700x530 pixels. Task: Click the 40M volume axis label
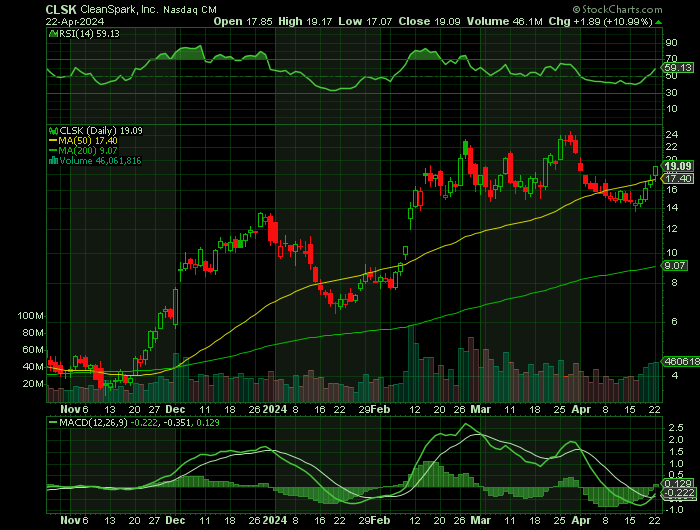pyautogui.click(x=33, y=367)
